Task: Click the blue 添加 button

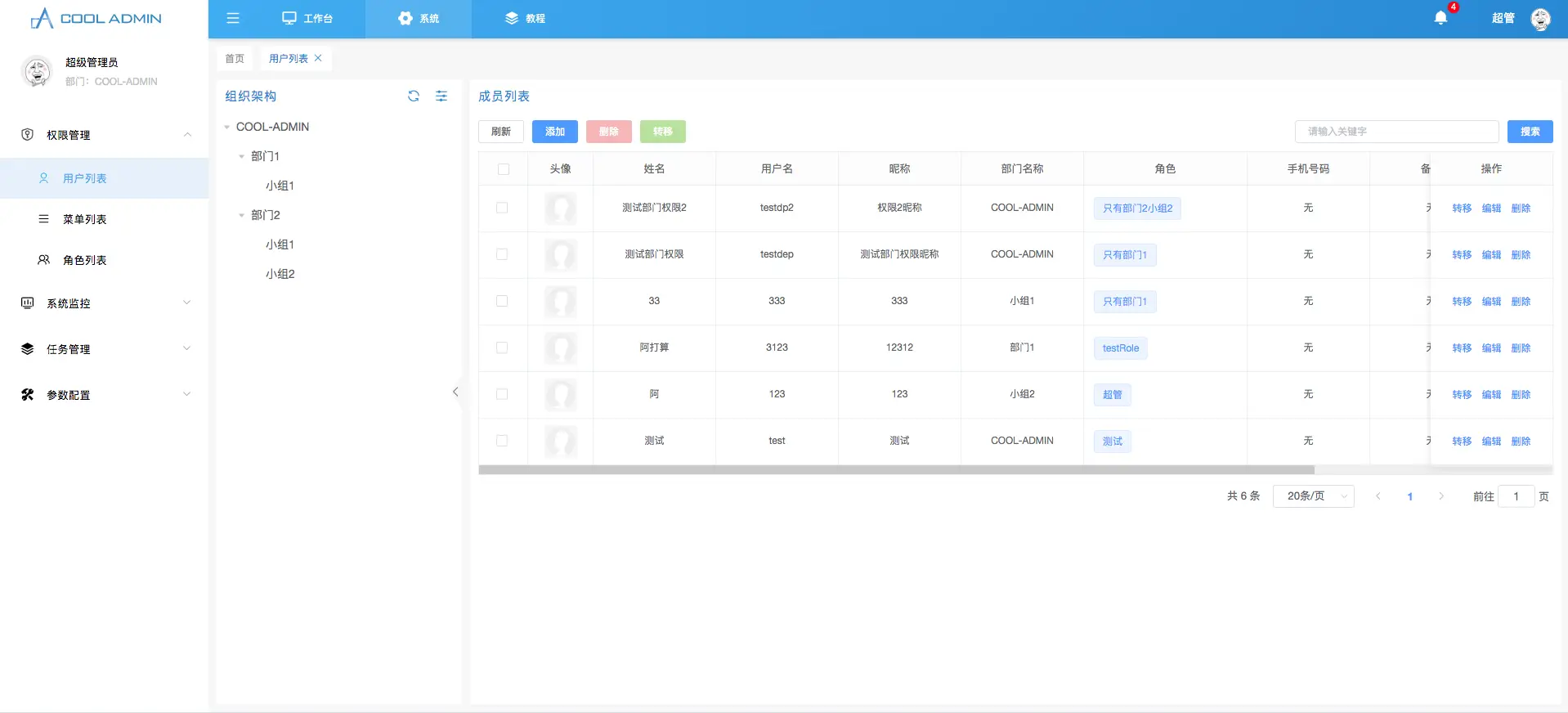Action: pos(554,132)
